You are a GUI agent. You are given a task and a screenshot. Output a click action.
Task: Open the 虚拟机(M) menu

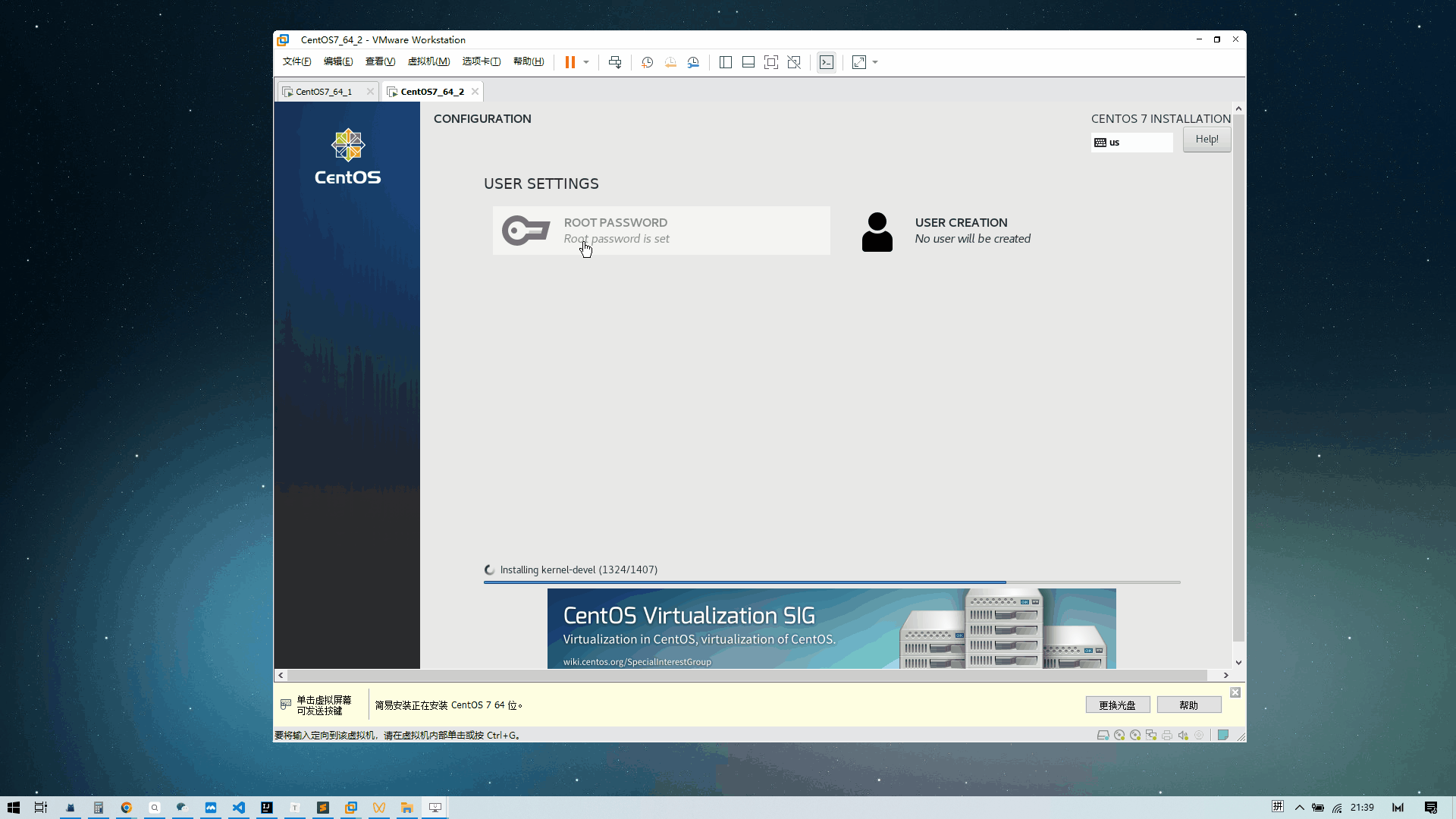tap(428, 61)
